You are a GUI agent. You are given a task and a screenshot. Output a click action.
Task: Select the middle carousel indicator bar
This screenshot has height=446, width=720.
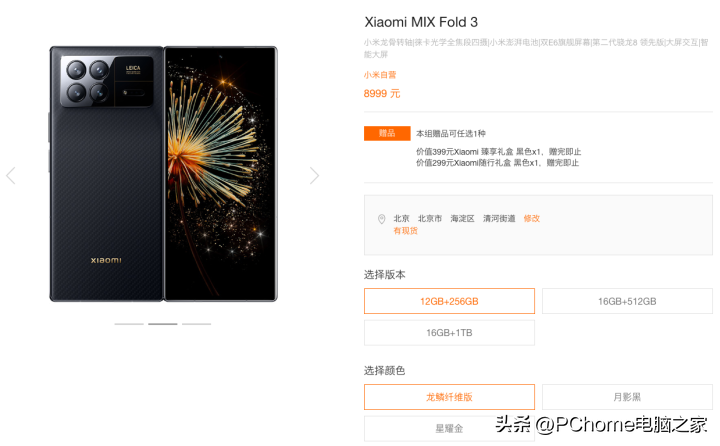tap(163, 324)
